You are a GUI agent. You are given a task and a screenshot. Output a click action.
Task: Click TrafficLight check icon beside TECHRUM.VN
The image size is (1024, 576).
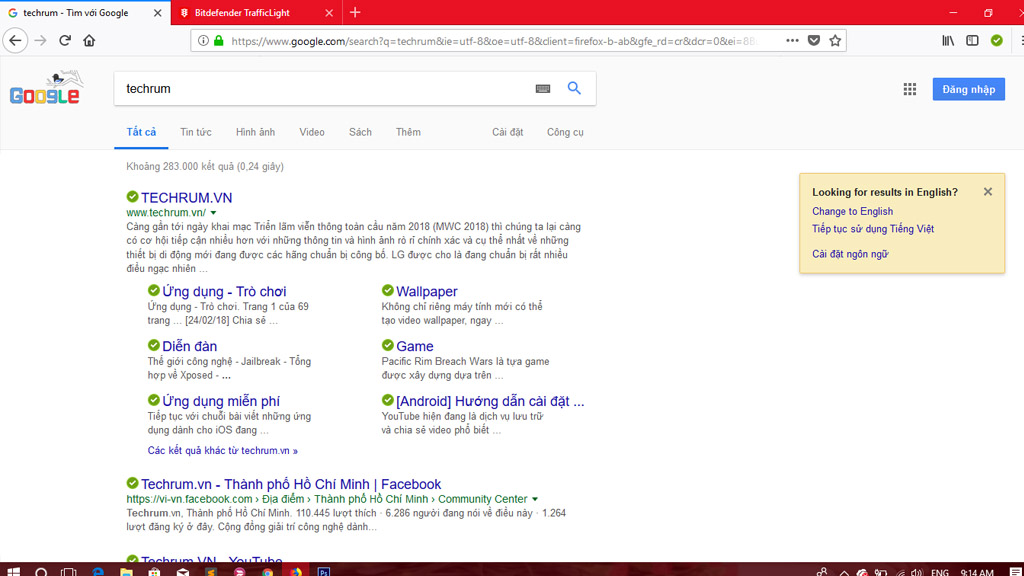(x=133, y=197)
